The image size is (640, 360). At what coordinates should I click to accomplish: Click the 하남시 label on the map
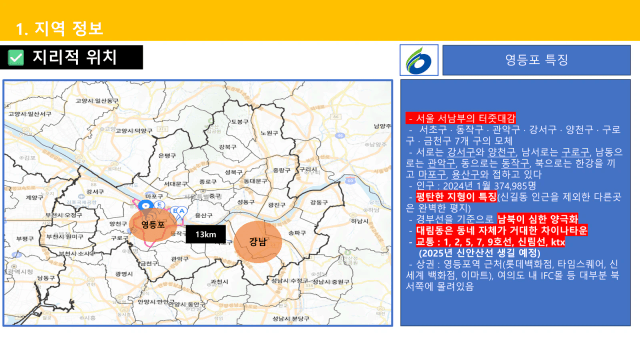coord(360,221)
